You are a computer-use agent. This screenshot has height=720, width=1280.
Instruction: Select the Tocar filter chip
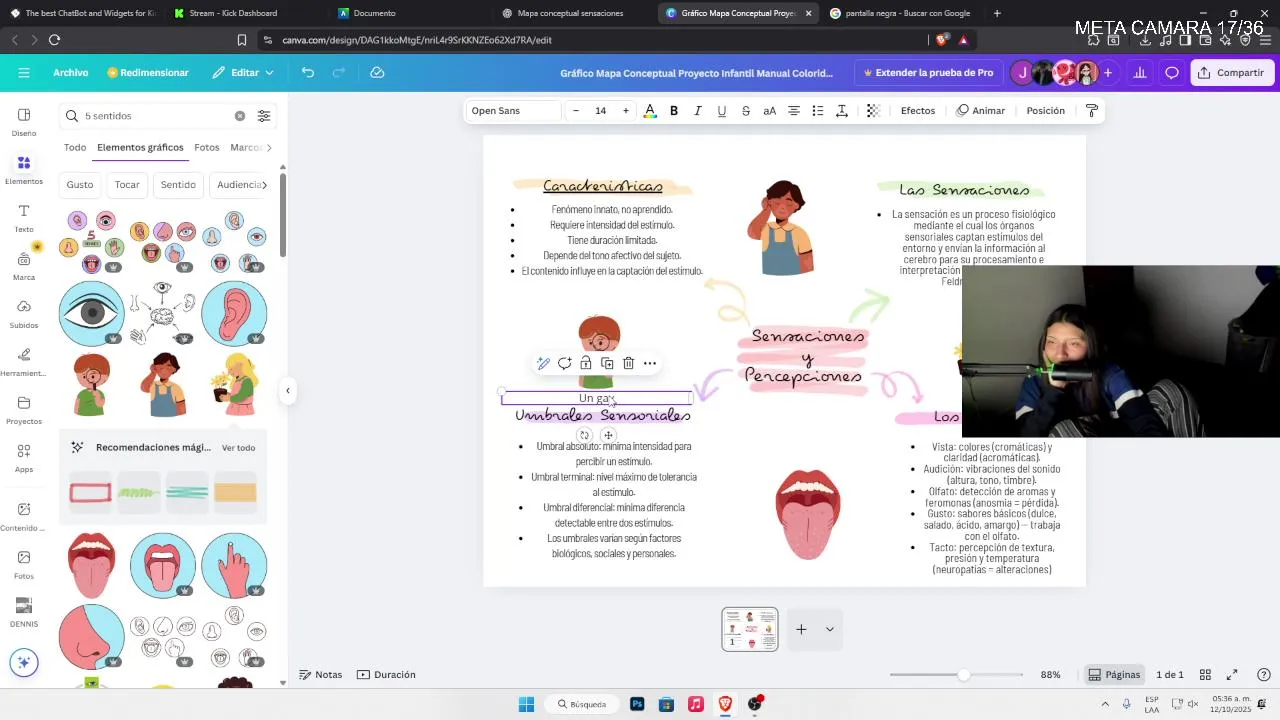point(127,185)
